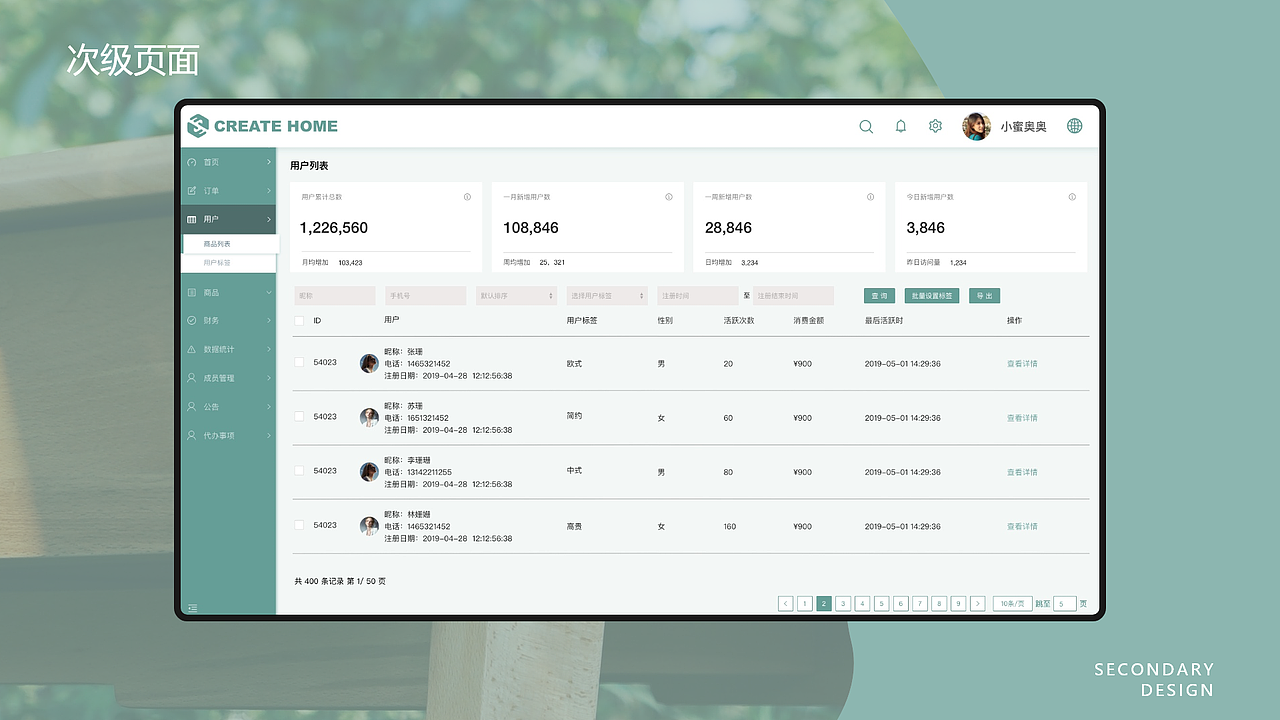Toggle the select-all checkbox beside ID header
This screenshot has height=720, width=1280.
(x=299, y=321)
